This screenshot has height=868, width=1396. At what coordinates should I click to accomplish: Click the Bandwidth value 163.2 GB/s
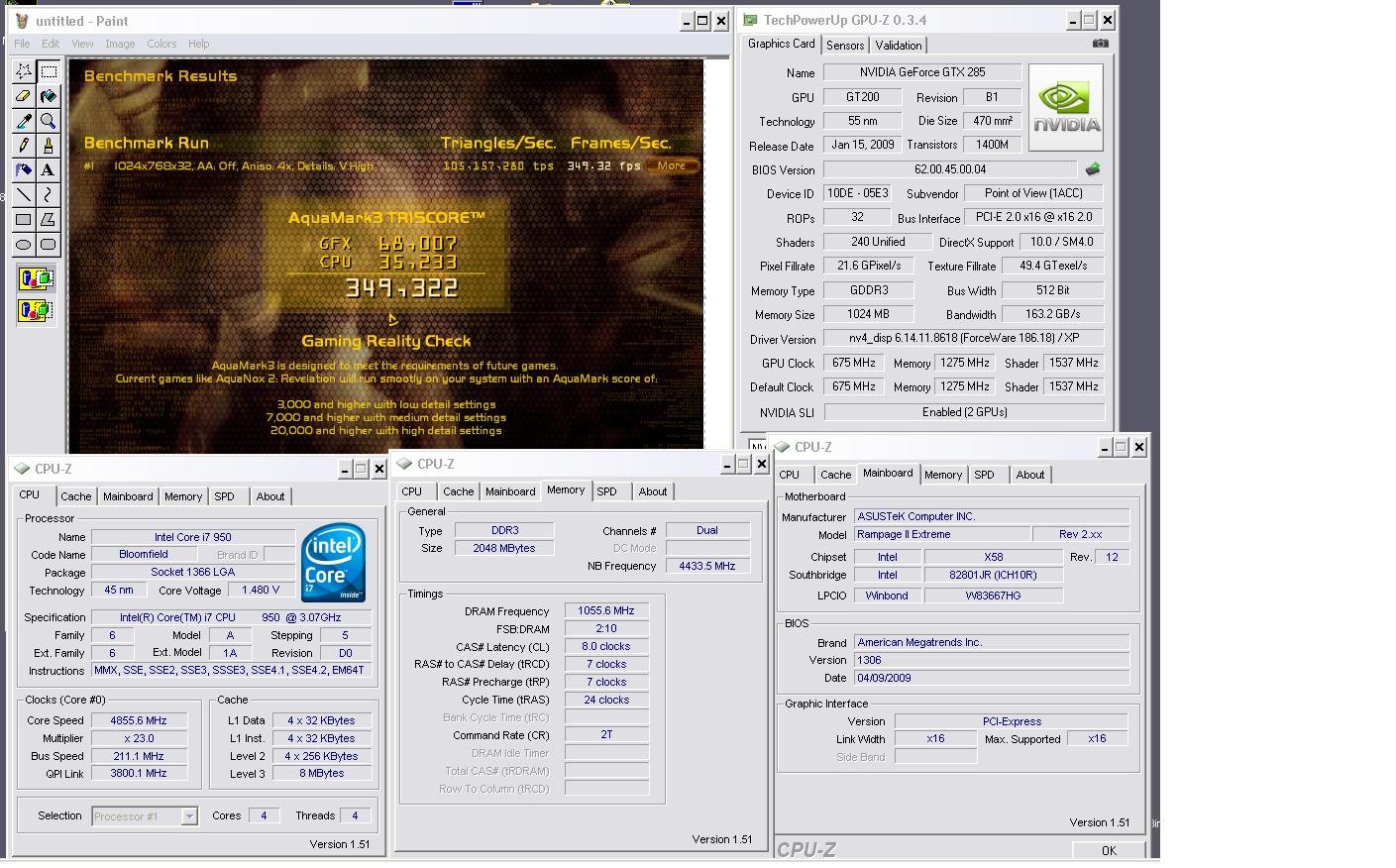point(1052,314)
